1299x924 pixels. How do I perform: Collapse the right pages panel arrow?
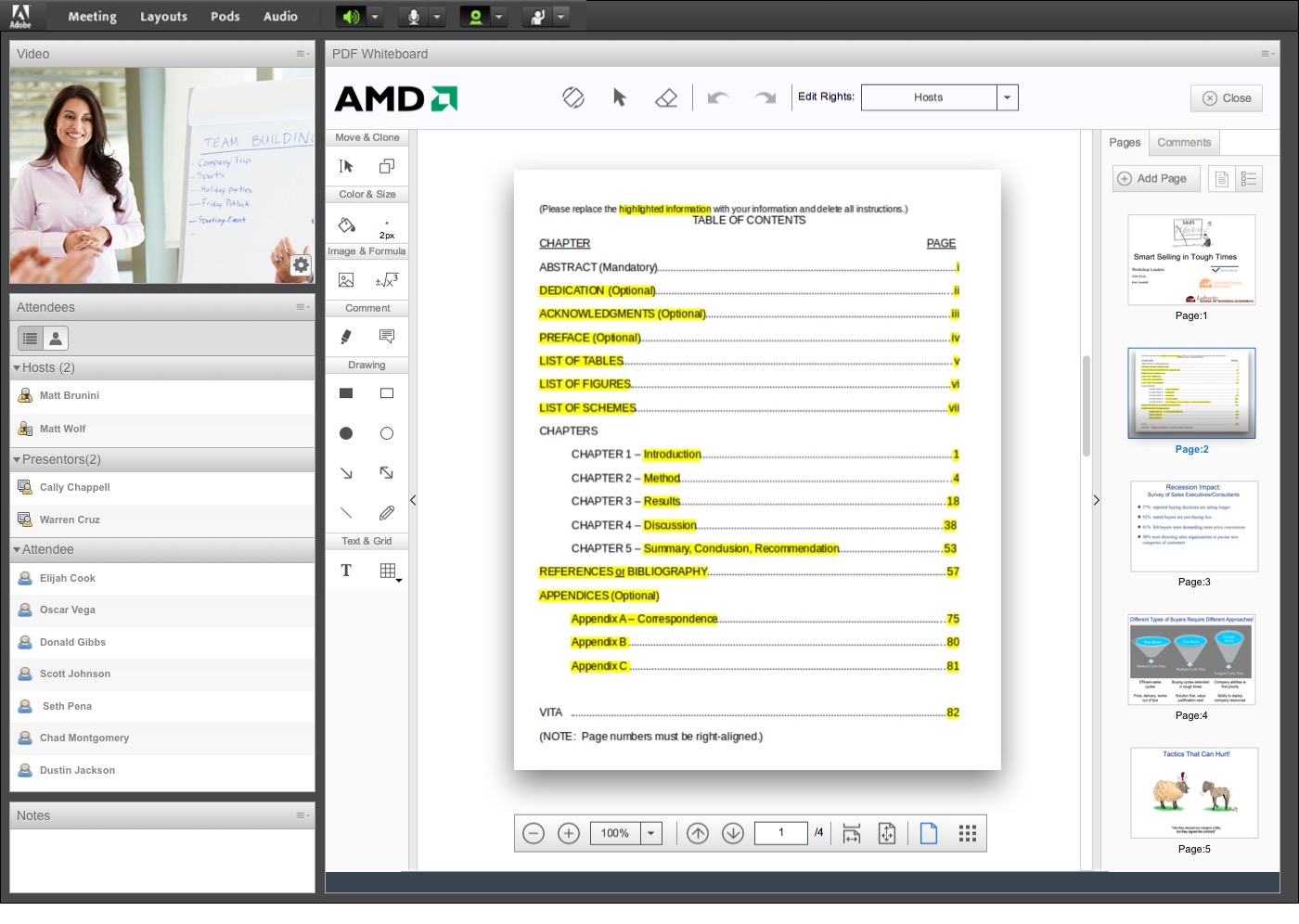pos(1096,500)
